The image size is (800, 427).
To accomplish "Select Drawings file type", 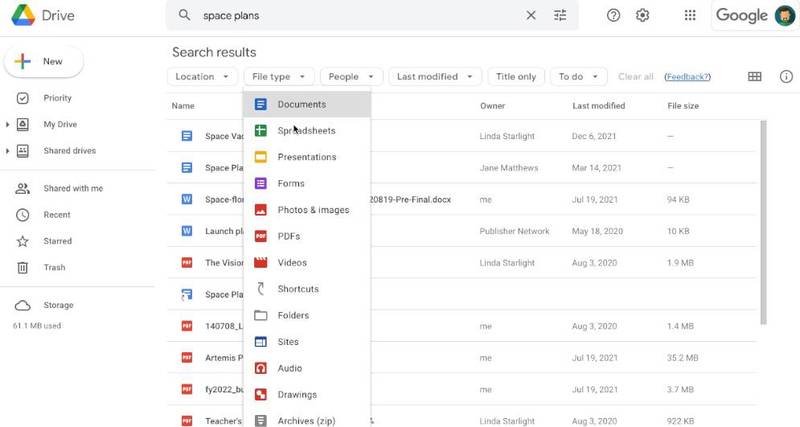I will tap(307, 394).
